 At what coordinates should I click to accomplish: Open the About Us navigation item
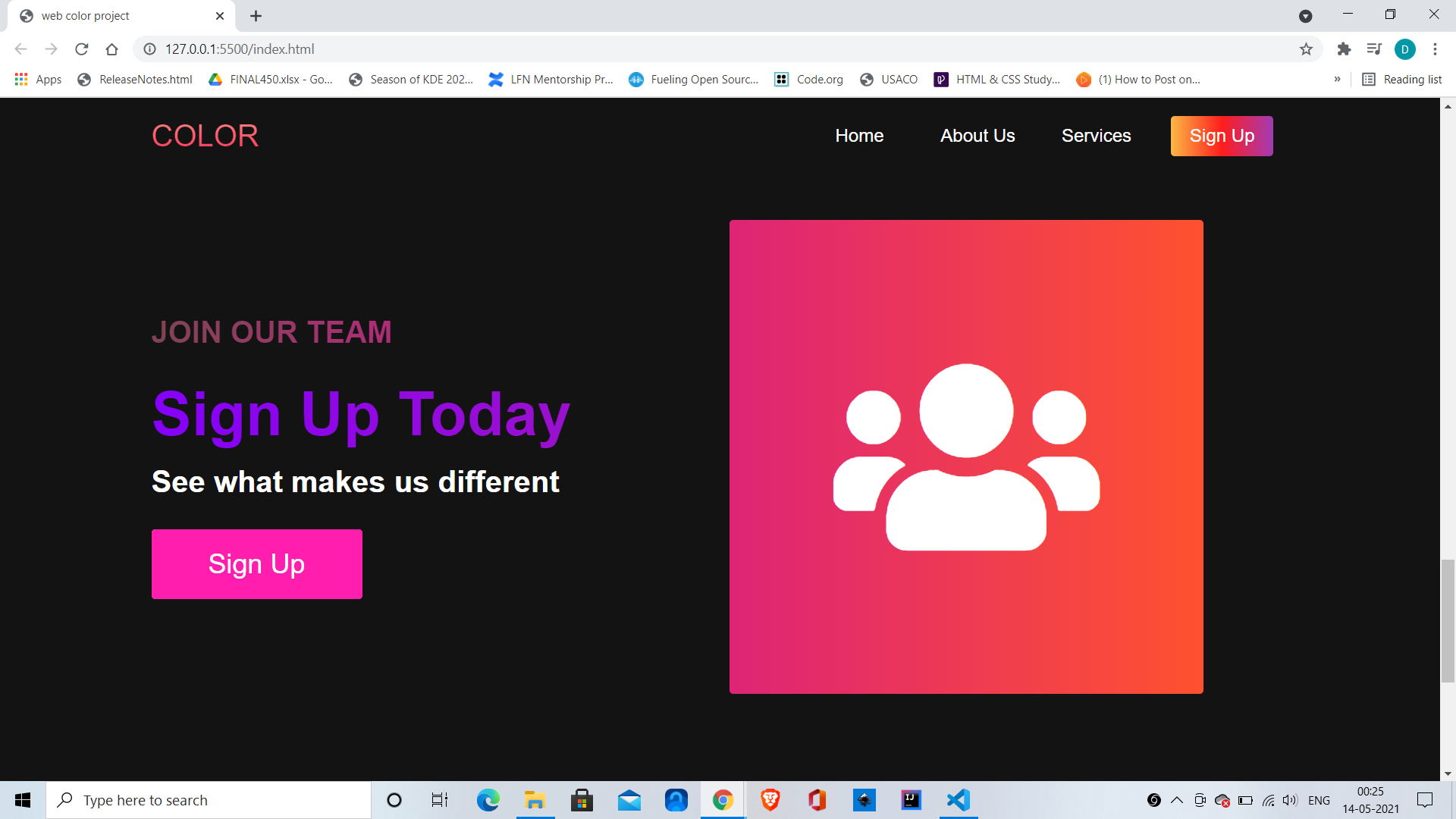coord(977,136)
